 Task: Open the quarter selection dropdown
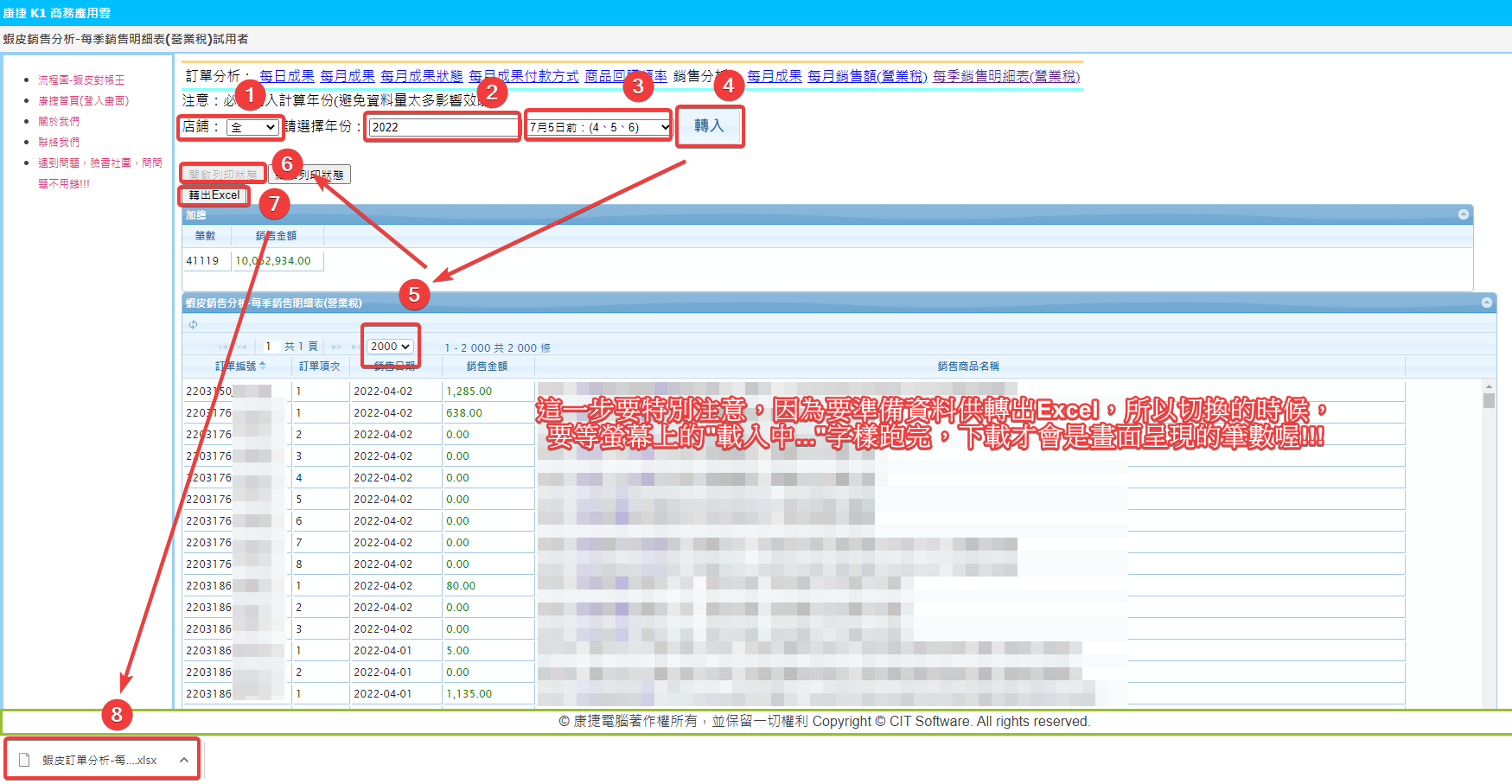[598, 127]
